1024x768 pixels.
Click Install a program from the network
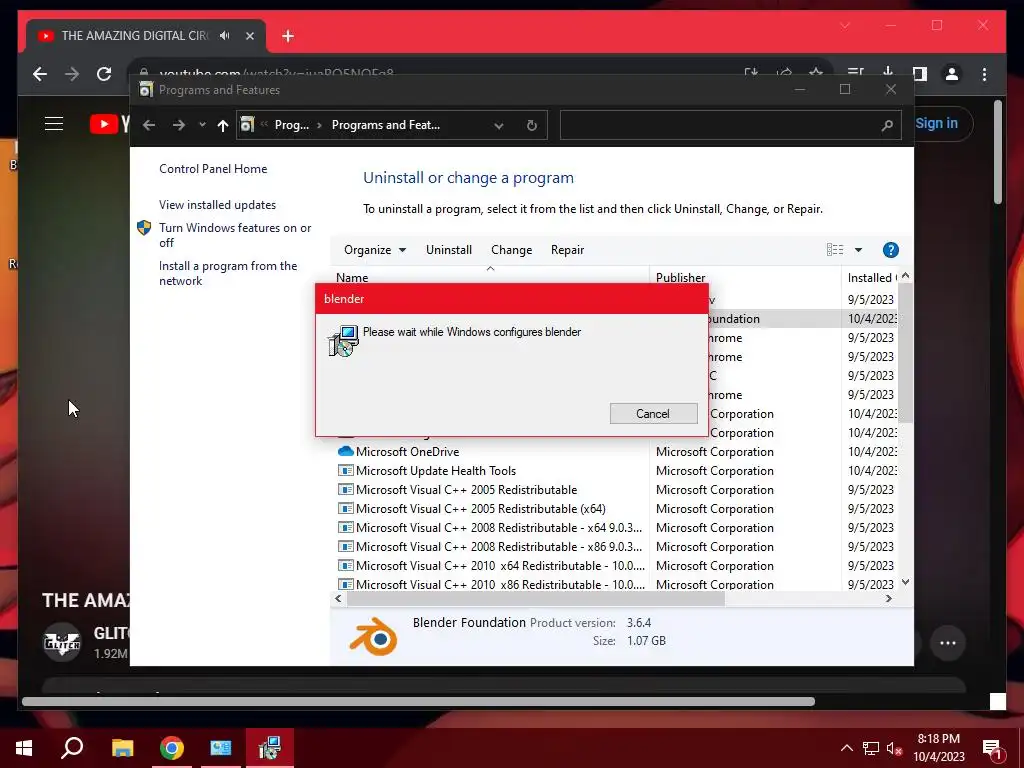pos(228,273)
